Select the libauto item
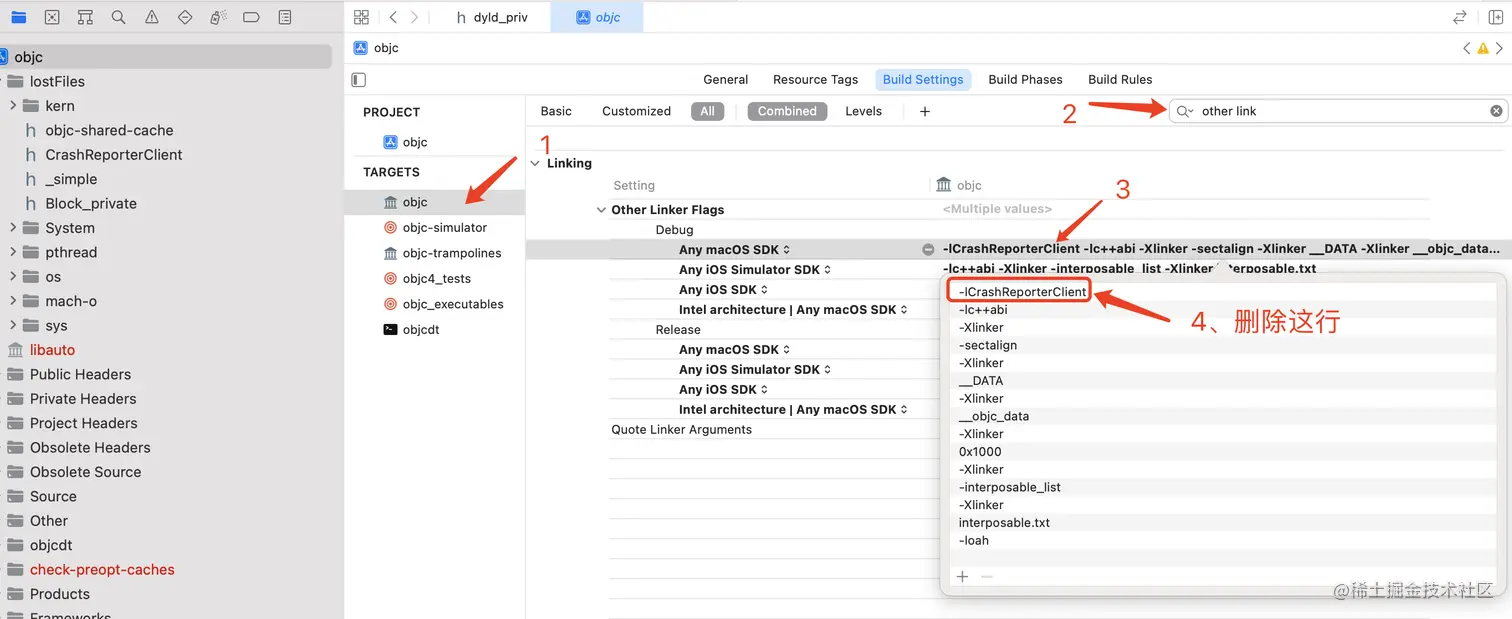 click(x=52, y=350)
